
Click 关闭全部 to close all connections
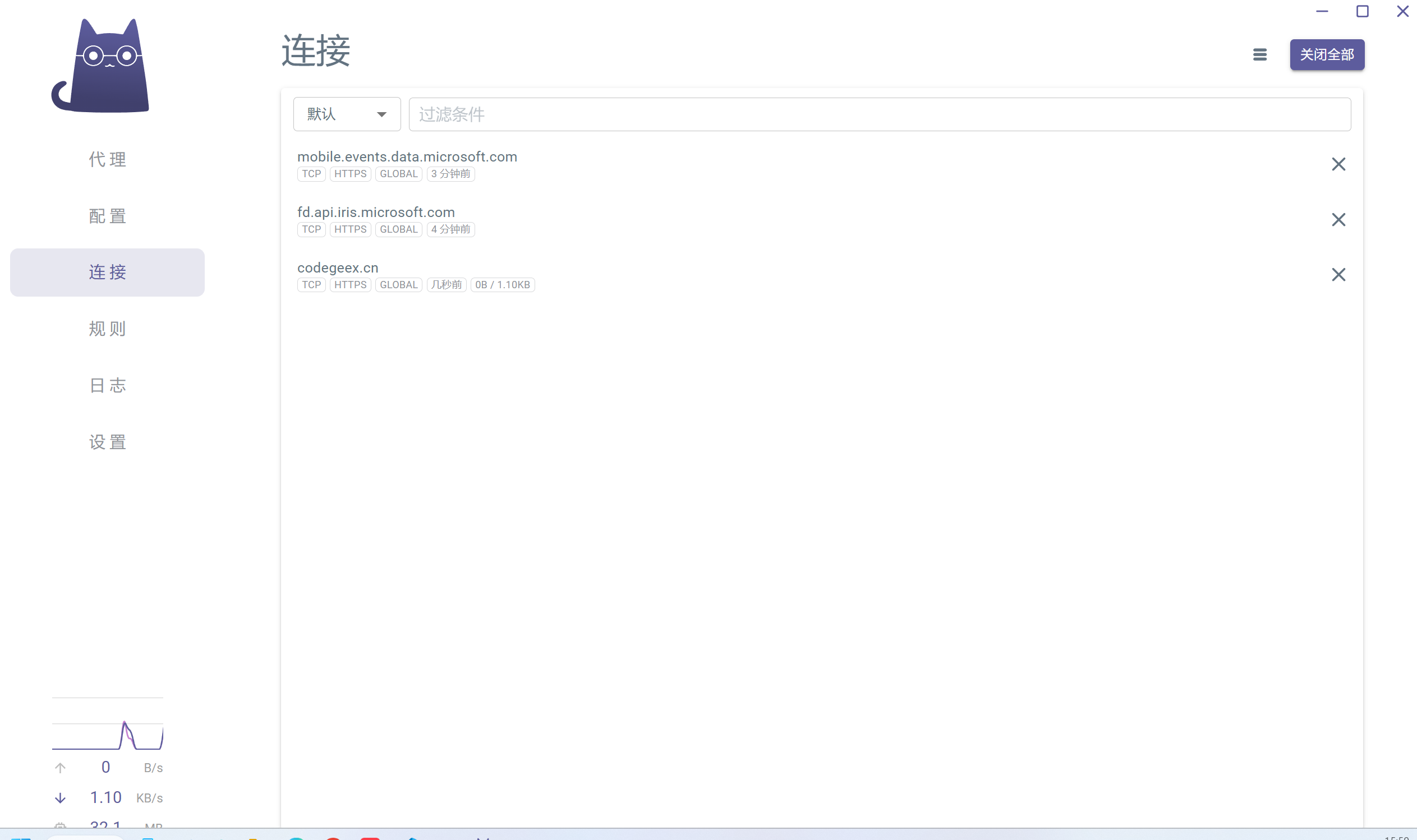[x=1326, y=54]
